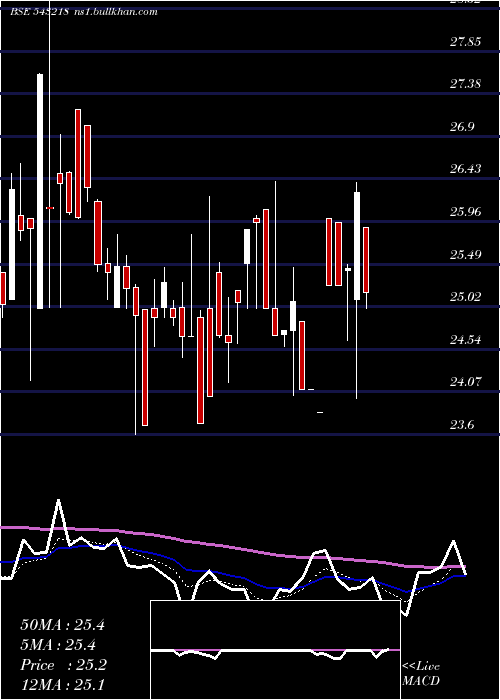Click the Price : 25.2 readout
The height and width of the screenshot is (700, 500).
(x=64, y=665)
